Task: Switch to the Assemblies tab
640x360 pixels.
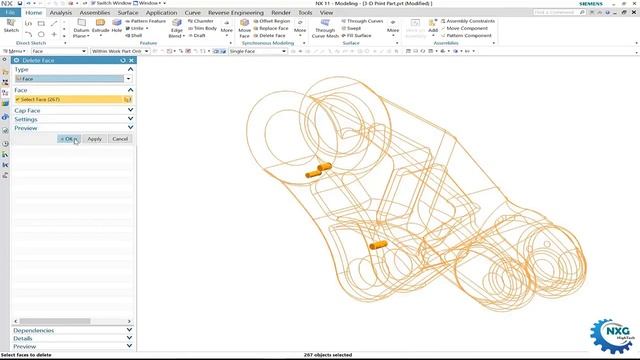Action: [95, 13]
